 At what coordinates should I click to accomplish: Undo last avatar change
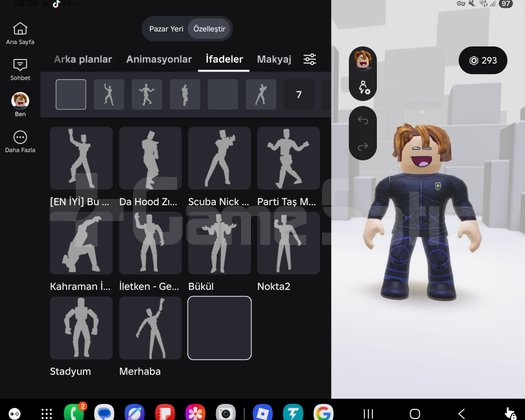[x=363, y=120]
